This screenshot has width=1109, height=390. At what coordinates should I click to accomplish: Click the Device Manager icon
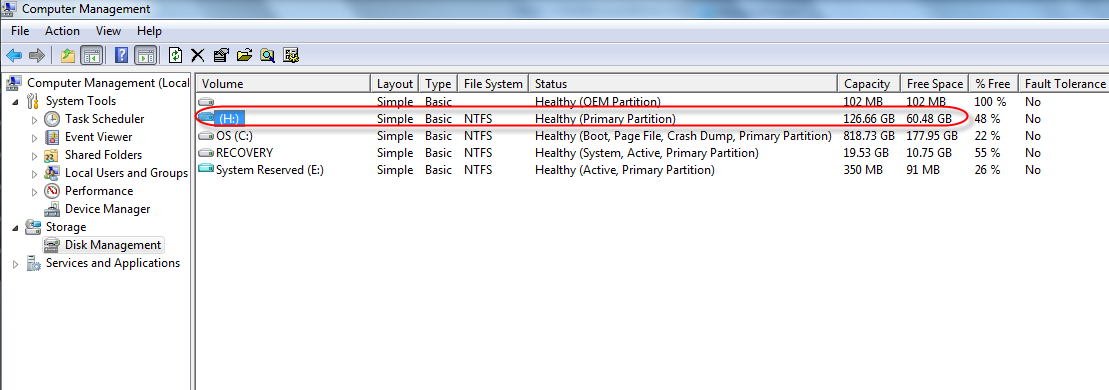[x=52, y=210]
